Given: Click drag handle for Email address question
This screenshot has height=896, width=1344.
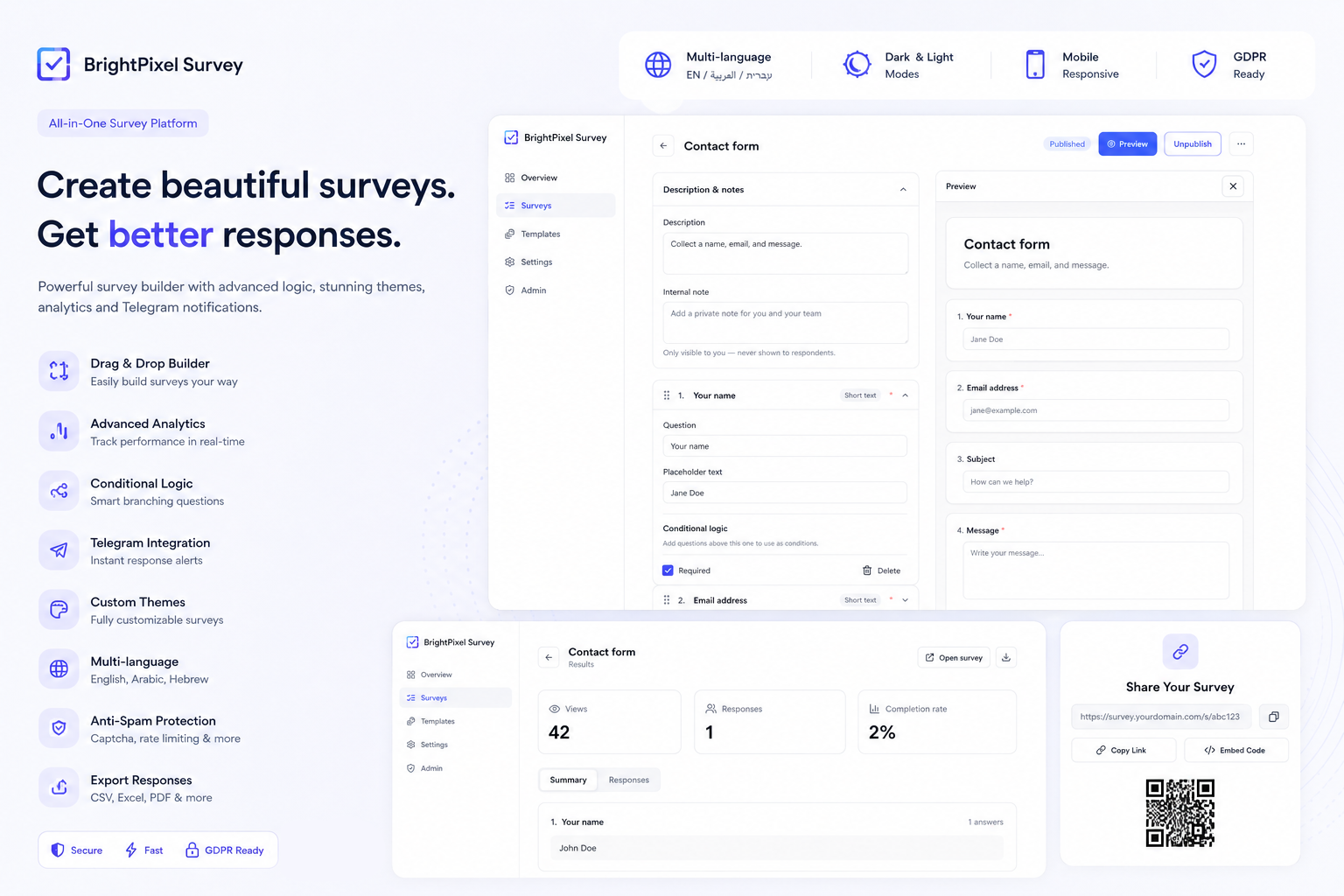Looking at the screenshot, I should point(667,600).
